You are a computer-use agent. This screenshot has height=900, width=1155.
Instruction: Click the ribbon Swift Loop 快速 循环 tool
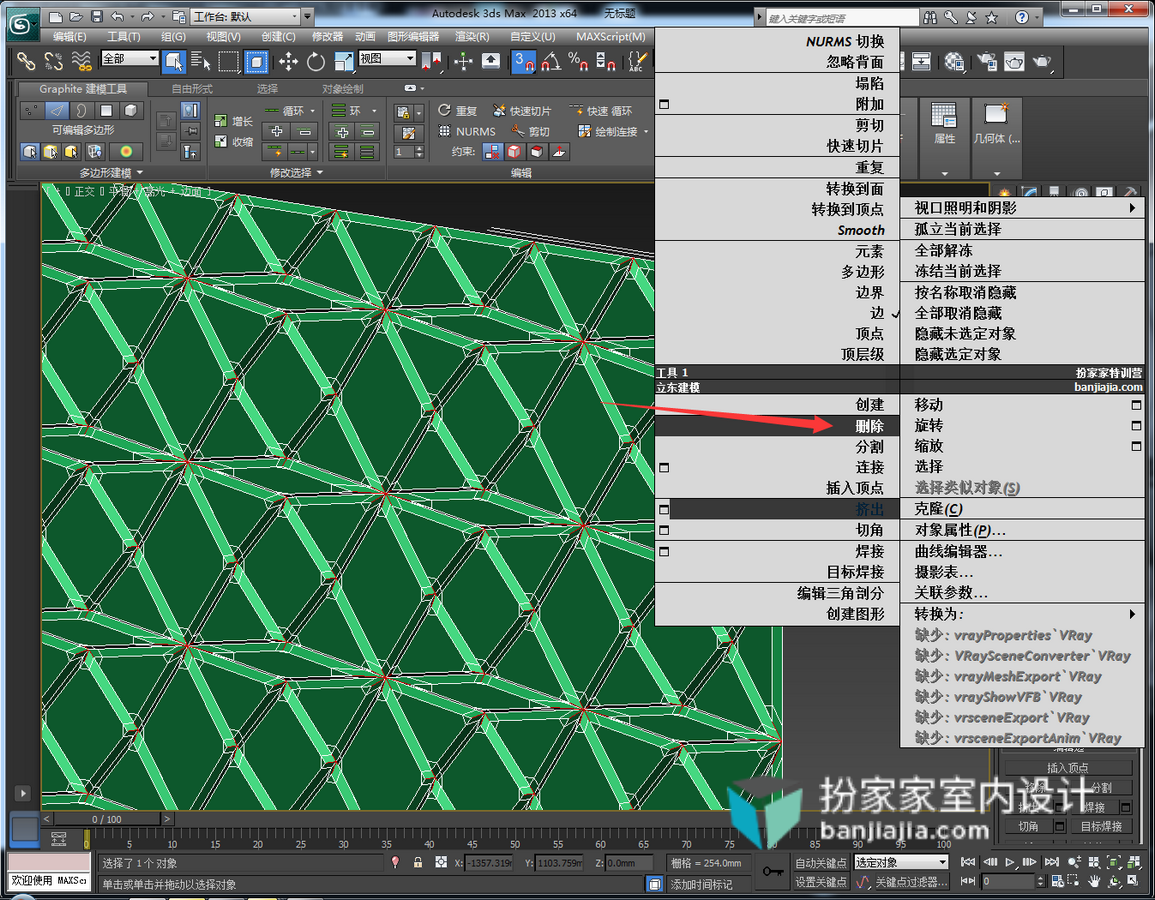click(601, 110)
